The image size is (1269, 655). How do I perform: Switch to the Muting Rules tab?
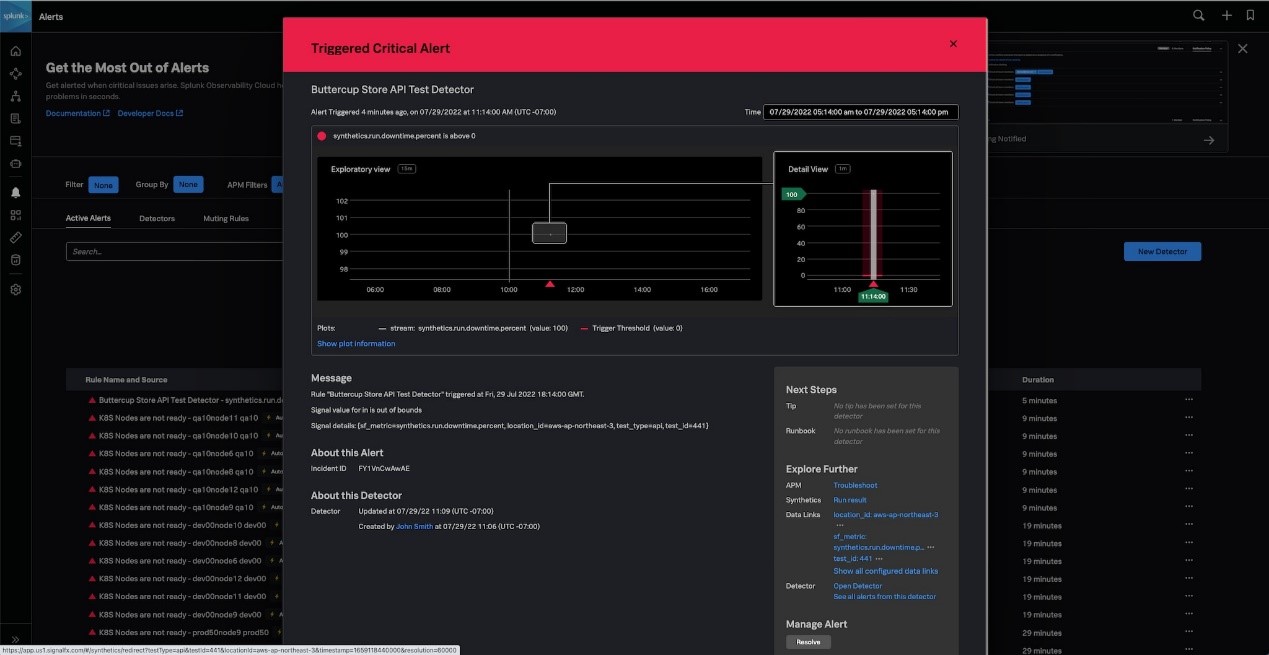(226, 218)
